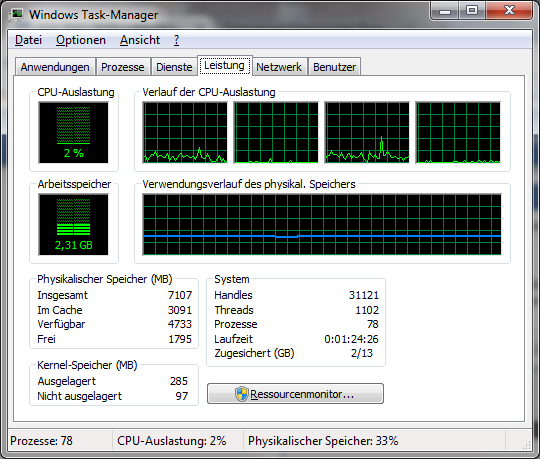Click status bar entry CPU-Auslastung: 2%
The height and width of the screenshot is (459, 540).
(x=172, y=441)
